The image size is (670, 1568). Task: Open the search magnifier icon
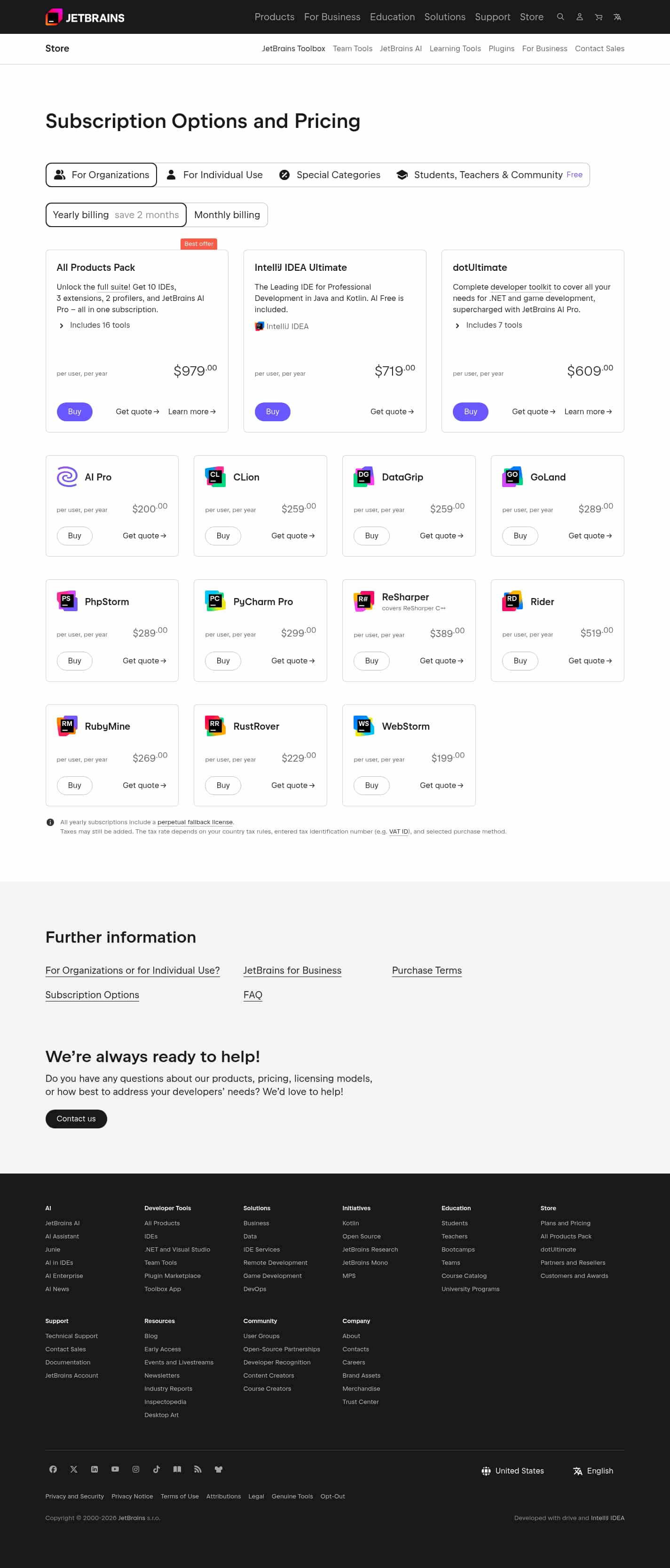[x=560, y=17]
